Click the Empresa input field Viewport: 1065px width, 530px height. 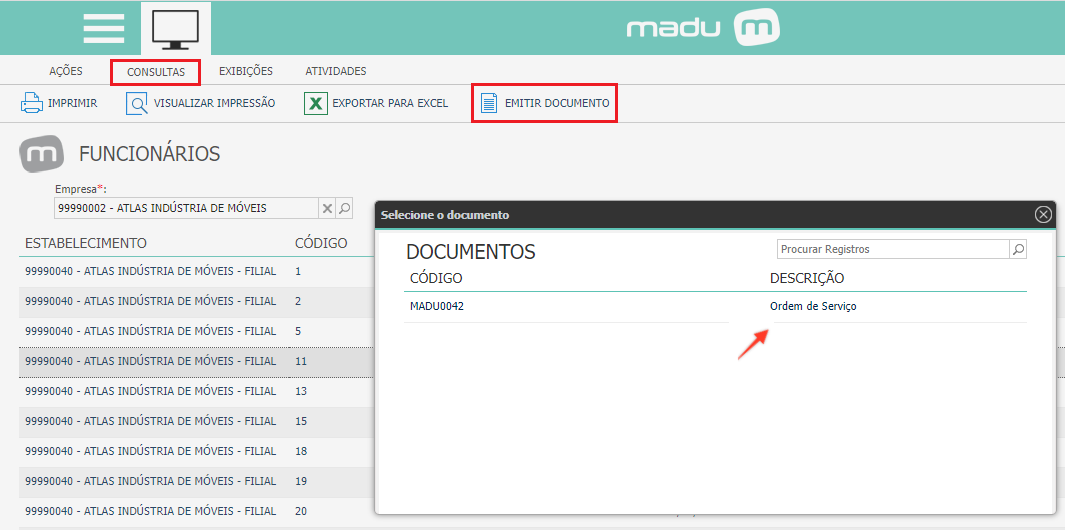tap(186, 209)
